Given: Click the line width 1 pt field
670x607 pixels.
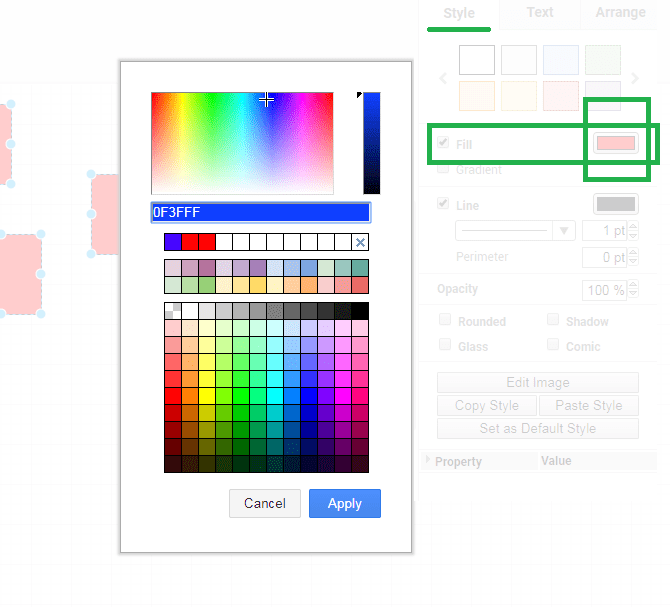Looking at the screenshot, I should tap(604, 231).
